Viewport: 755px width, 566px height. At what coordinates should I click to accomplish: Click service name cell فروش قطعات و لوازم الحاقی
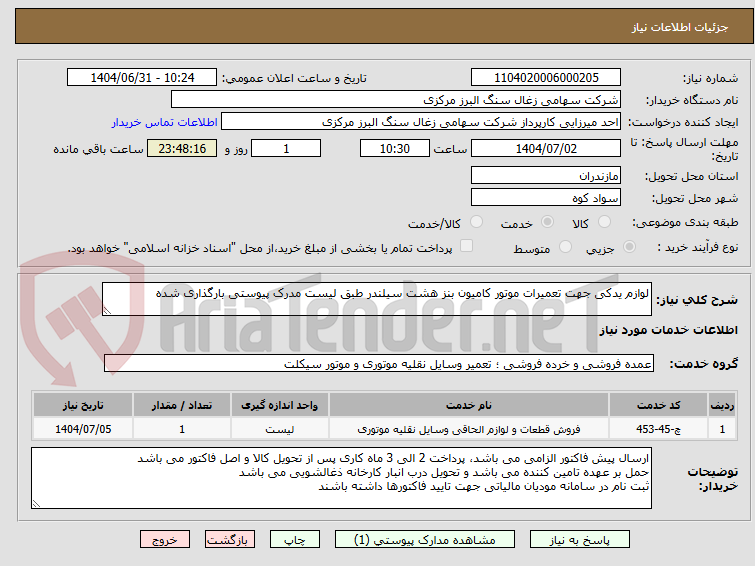coord(469,429)
